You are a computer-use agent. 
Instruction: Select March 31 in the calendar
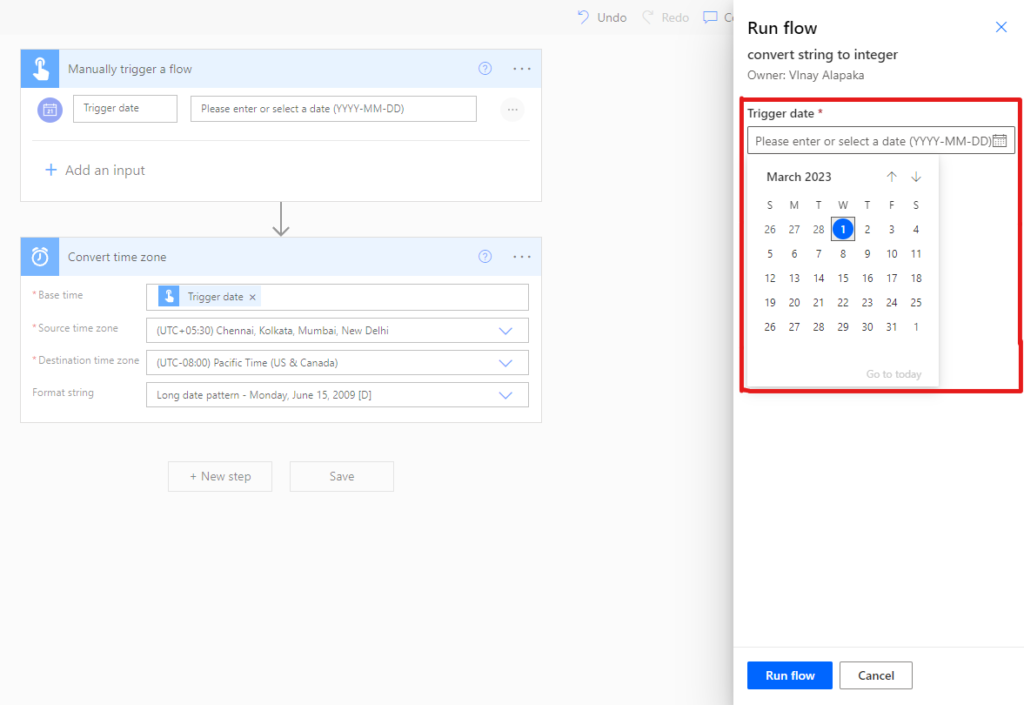click(x=891, y=327)
